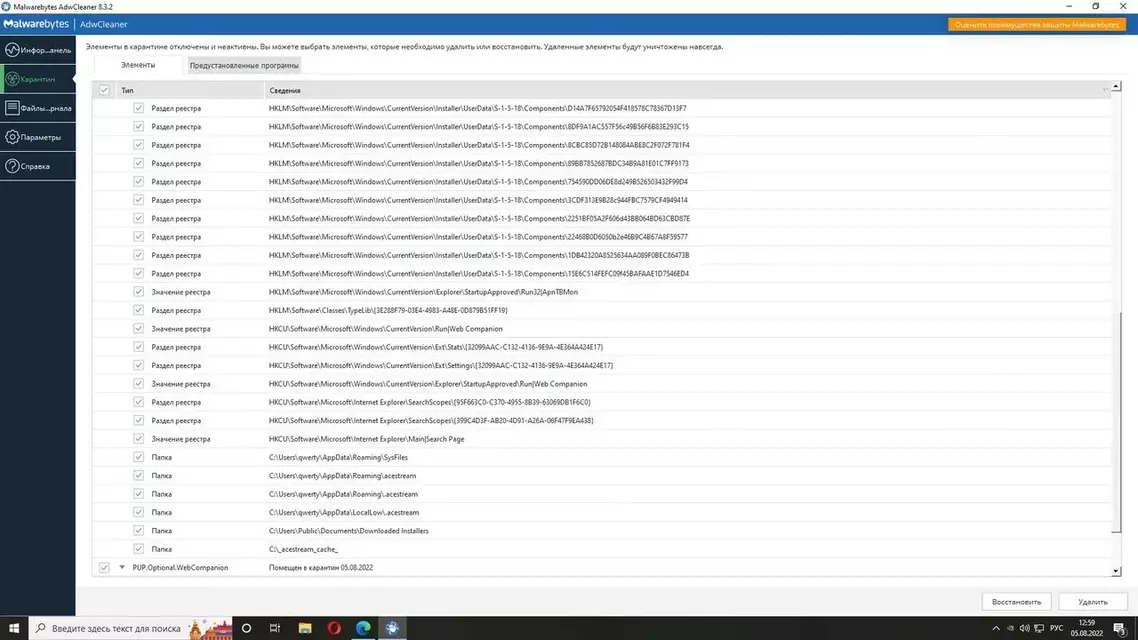Open the Параметры settings section

[38, 137]
